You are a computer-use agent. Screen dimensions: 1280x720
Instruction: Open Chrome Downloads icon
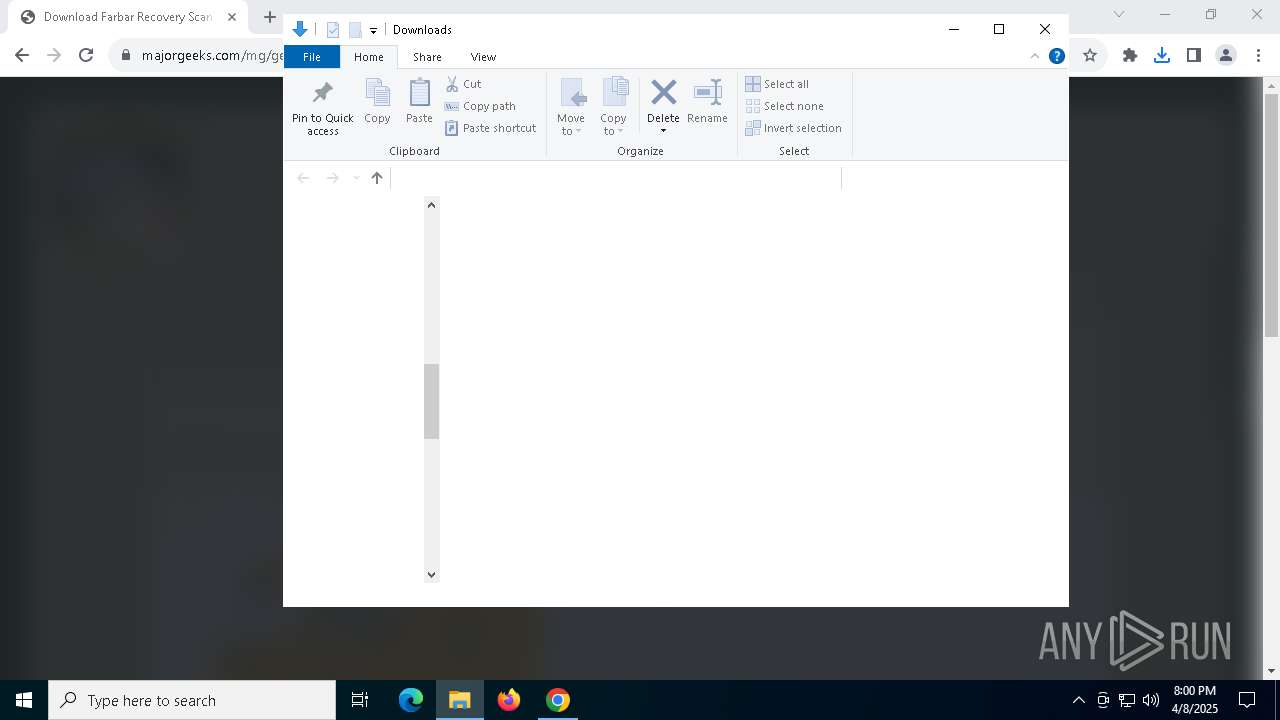pos(1162,56)
